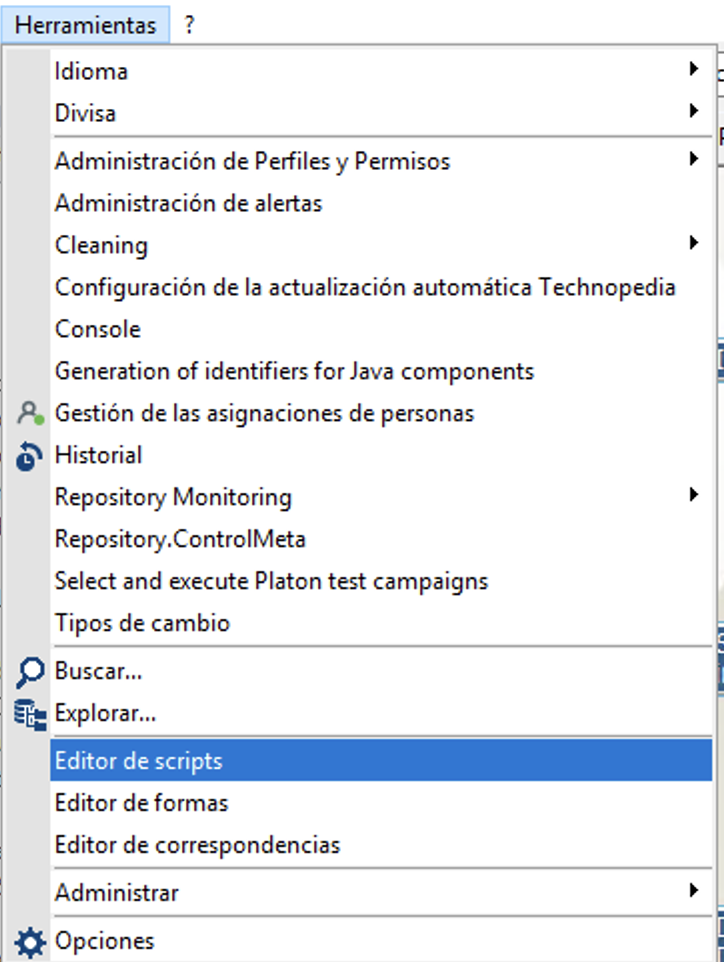This screenshot has height=962, width=724.
Task: Select the Explorar... entry
Action: pyautogui.click(x=381, y=714)
